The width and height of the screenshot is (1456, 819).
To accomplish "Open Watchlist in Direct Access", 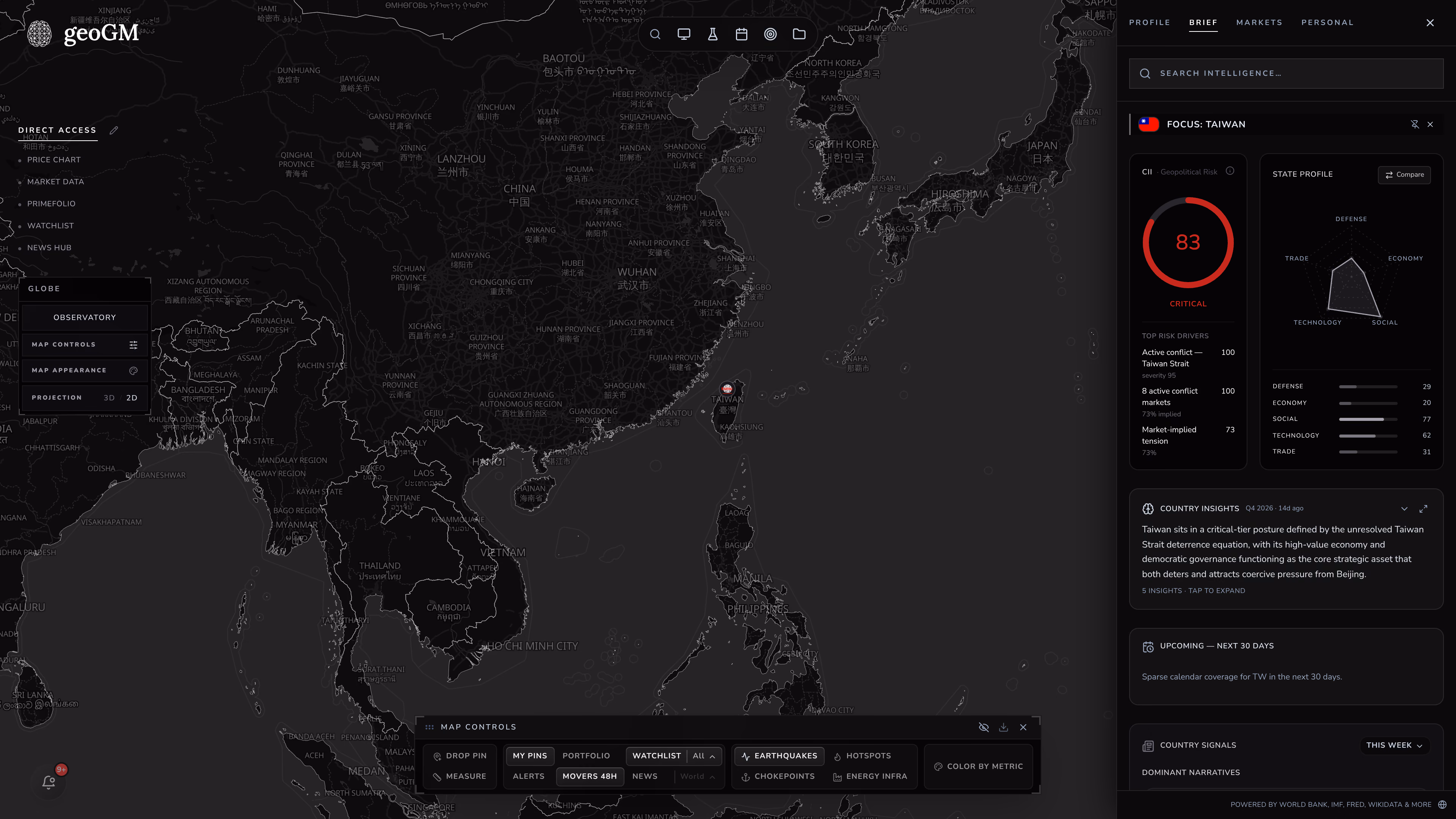I will pos(50,226).
